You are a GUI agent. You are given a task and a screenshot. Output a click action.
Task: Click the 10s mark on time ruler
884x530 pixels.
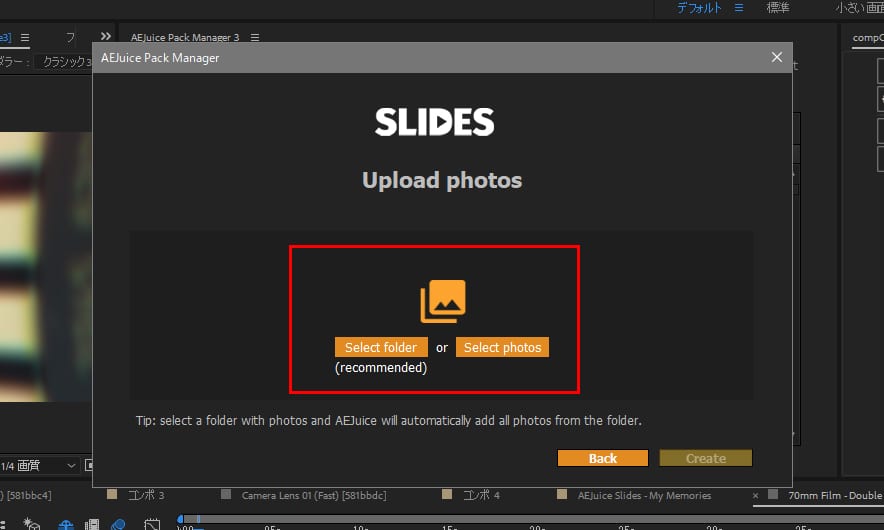point(361,527)
